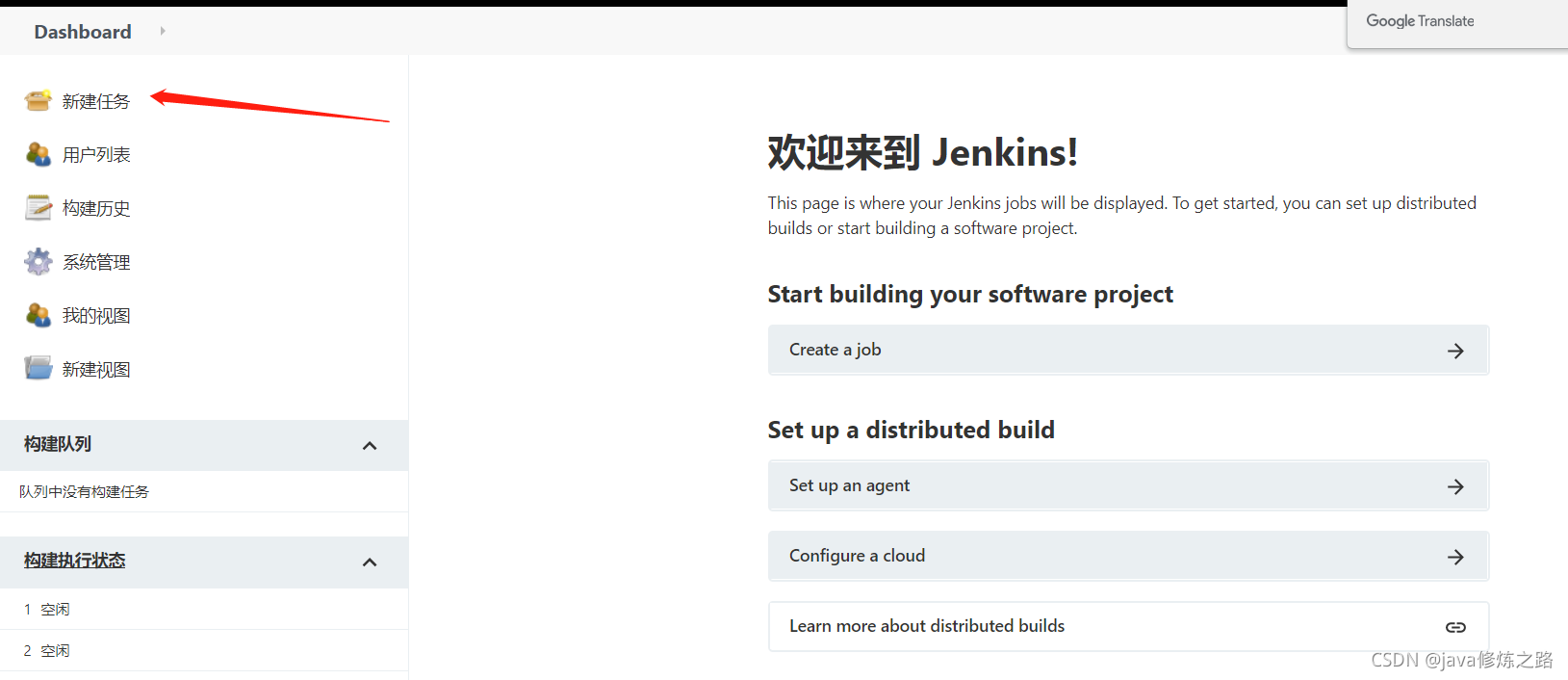This screenshot has height=680, width=1568.
Task: Click the arrow icon on Create a job
Action: pos(1455,351)
